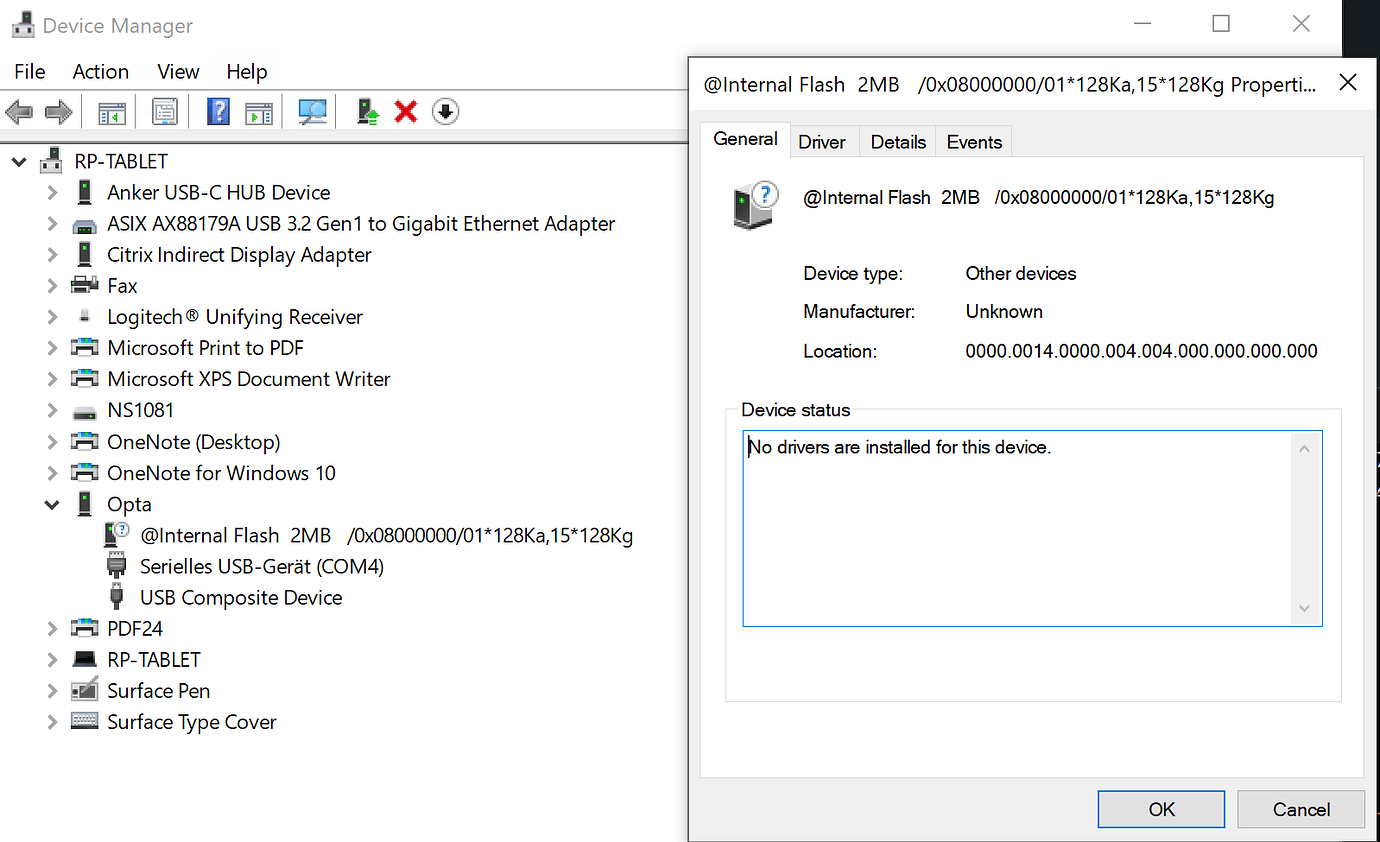This screenshot has height=842, width=1380.
Task: Click the back navigation arrow
Action: [x=18, y=111]
